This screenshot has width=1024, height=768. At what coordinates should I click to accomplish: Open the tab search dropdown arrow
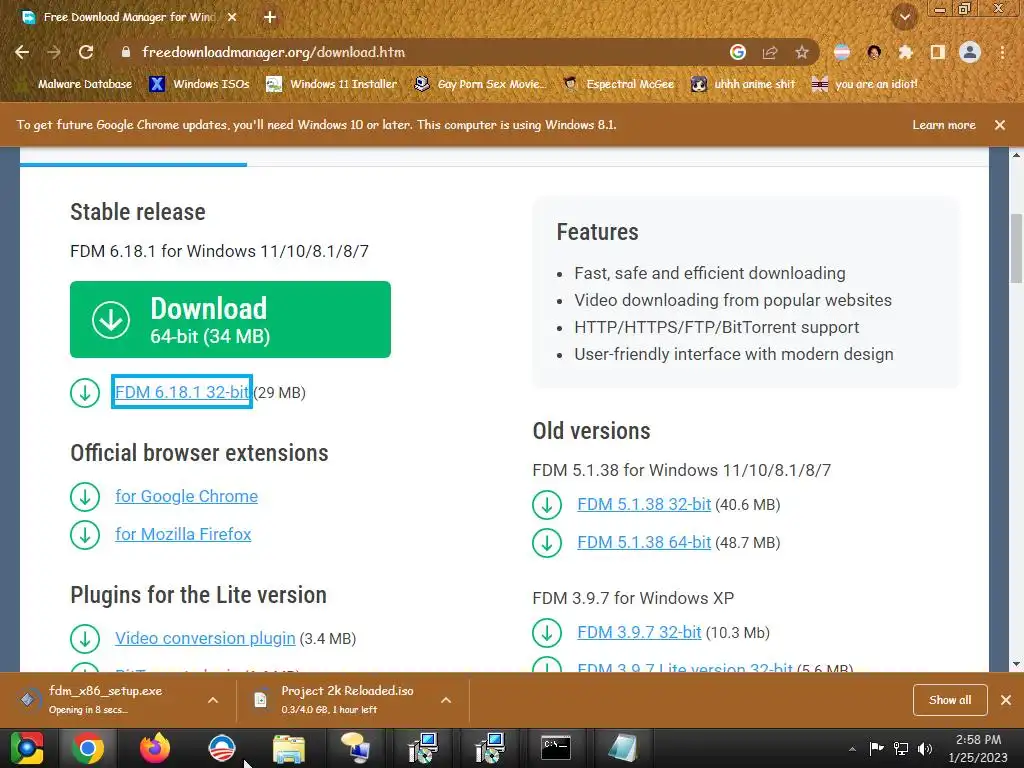coord(904,17)
